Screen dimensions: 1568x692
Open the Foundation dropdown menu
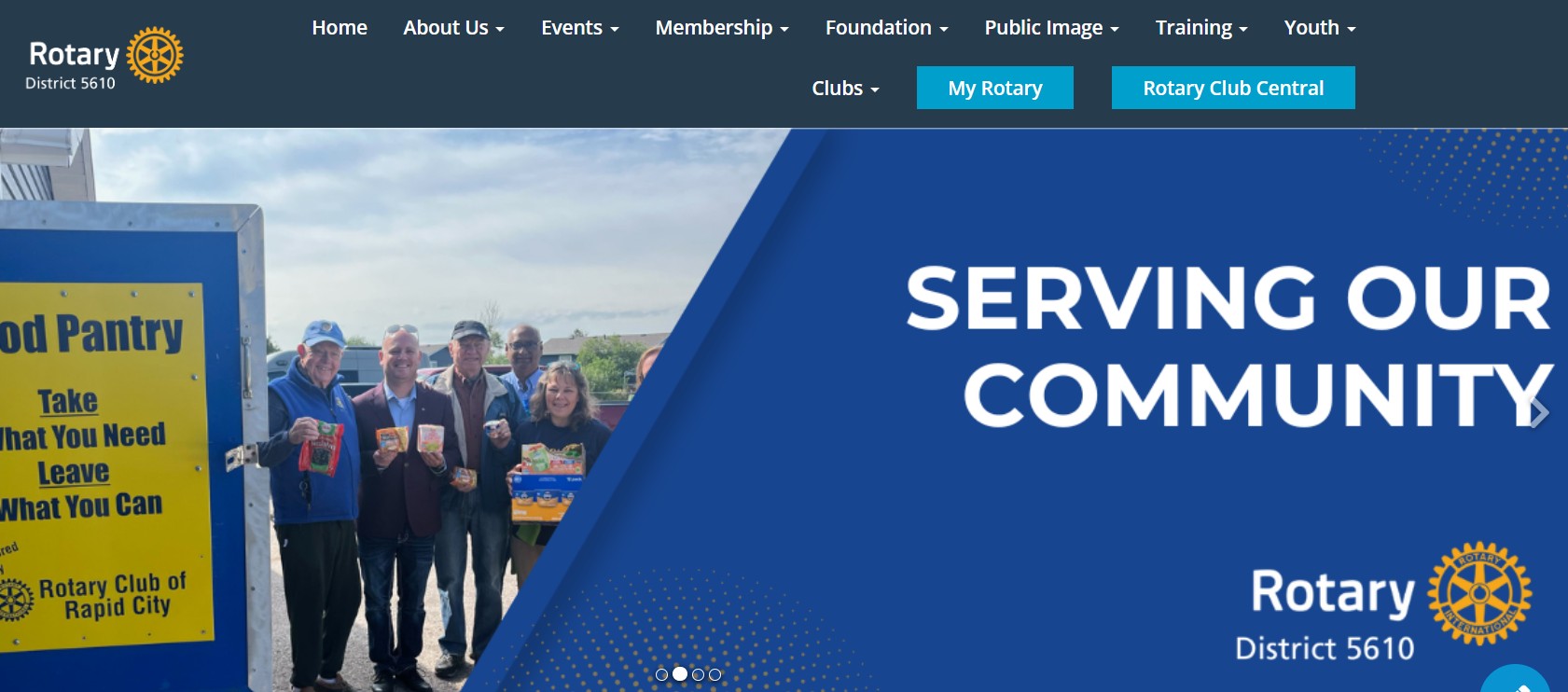coord(886,28)
